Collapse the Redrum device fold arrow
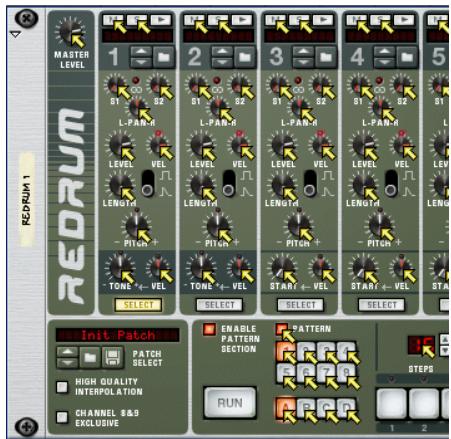Screen dimensions: 451x439 click(x=16, y=34)
